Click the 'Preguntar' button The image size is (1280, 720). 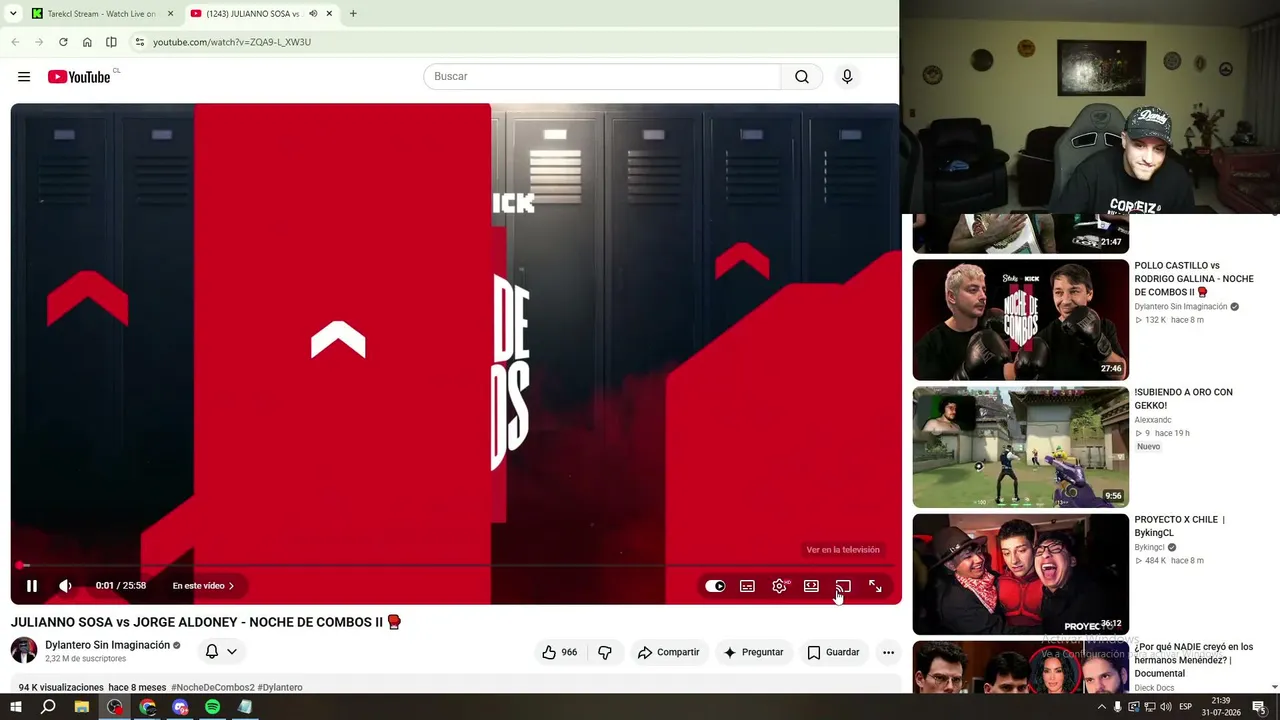pos(753,652)
